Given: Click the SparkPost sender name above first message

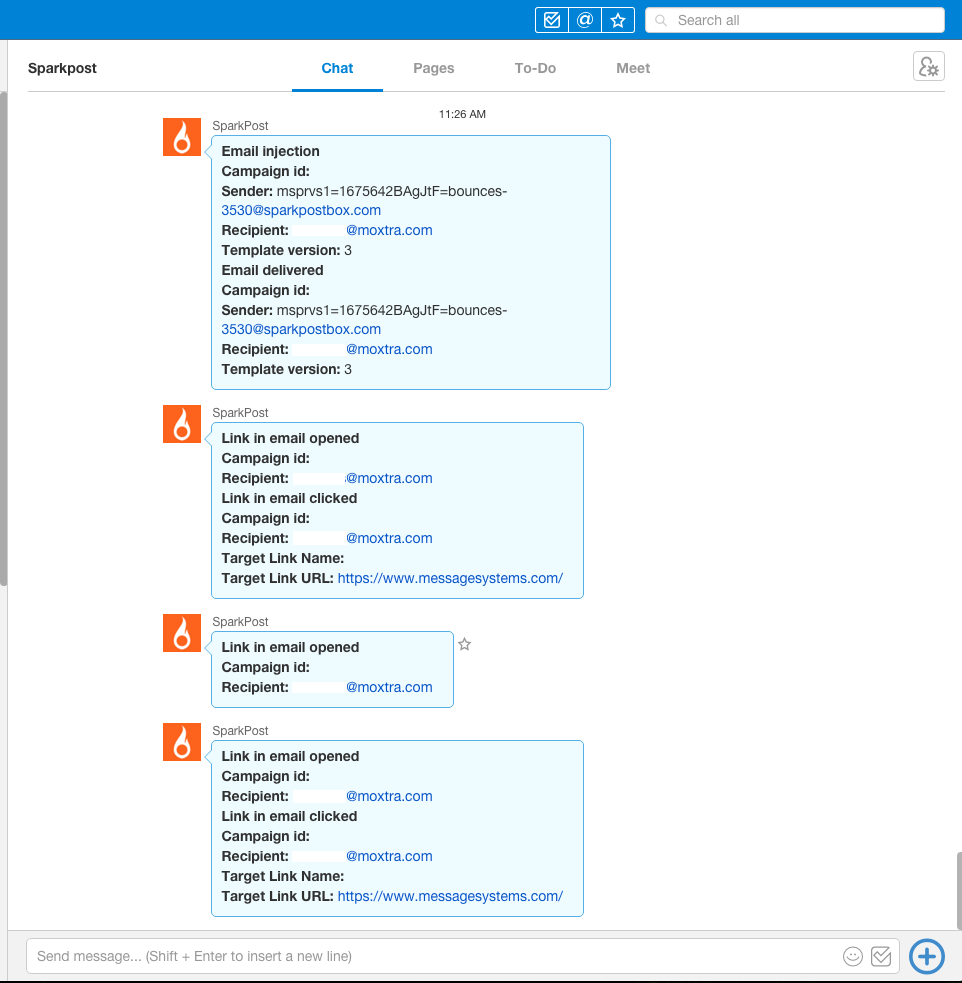Looking at the screenshot, I should click(240, 125).
